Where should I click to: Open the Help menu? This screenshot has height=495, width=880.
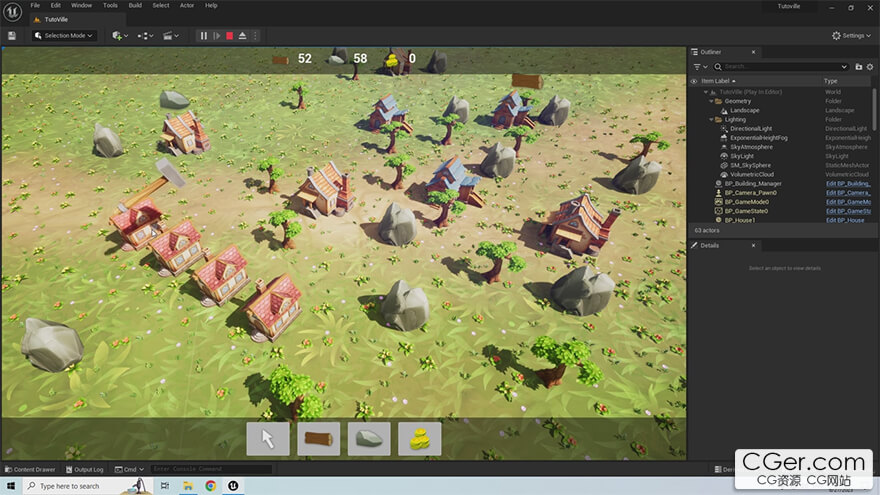pyautogui.click(x=211, y=5)
